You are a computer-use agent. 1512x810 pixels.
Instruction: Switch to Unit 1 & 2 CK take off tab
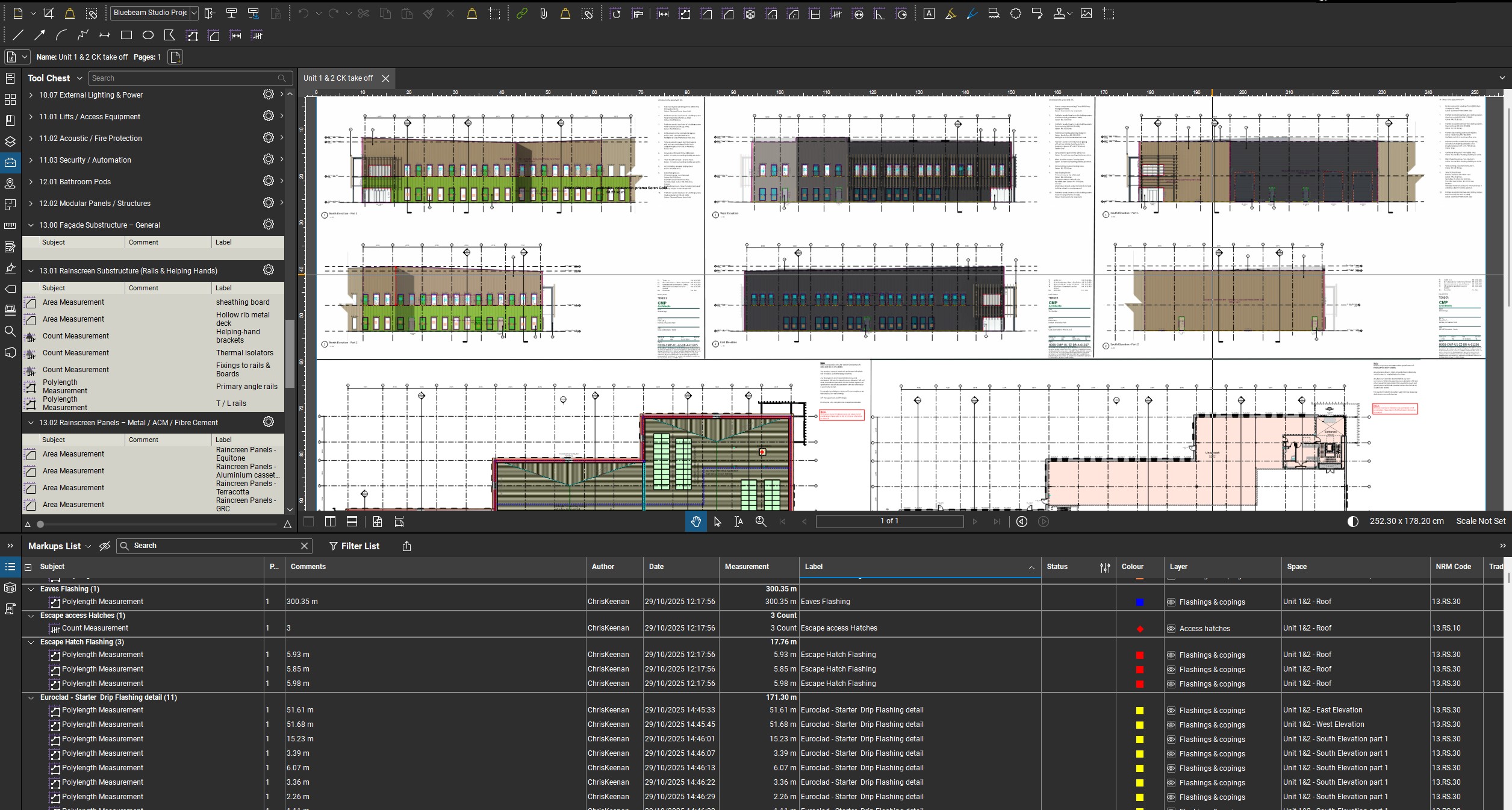pos(338,78)
